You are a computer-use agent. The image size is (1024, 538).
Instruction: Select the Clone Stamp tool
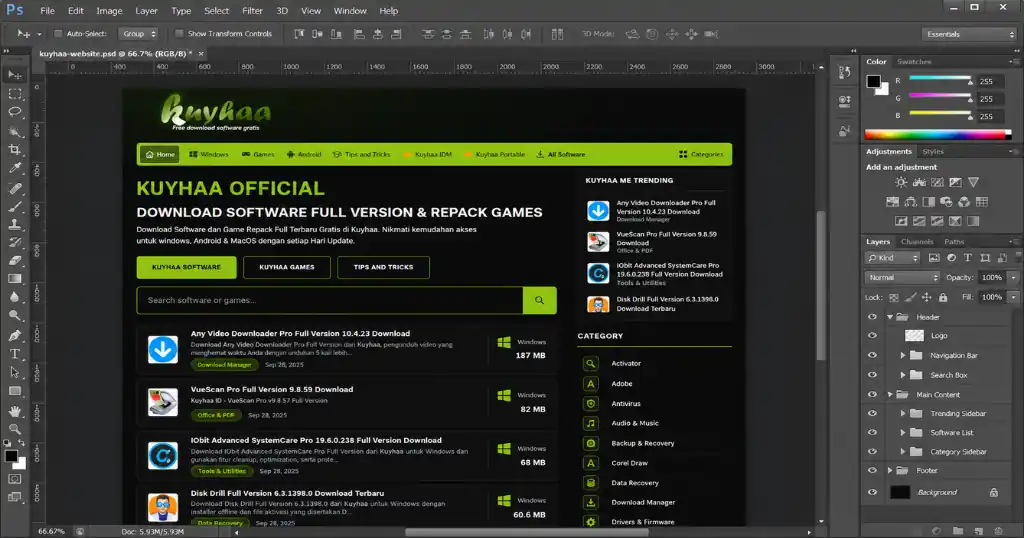(x=14, y=225)
